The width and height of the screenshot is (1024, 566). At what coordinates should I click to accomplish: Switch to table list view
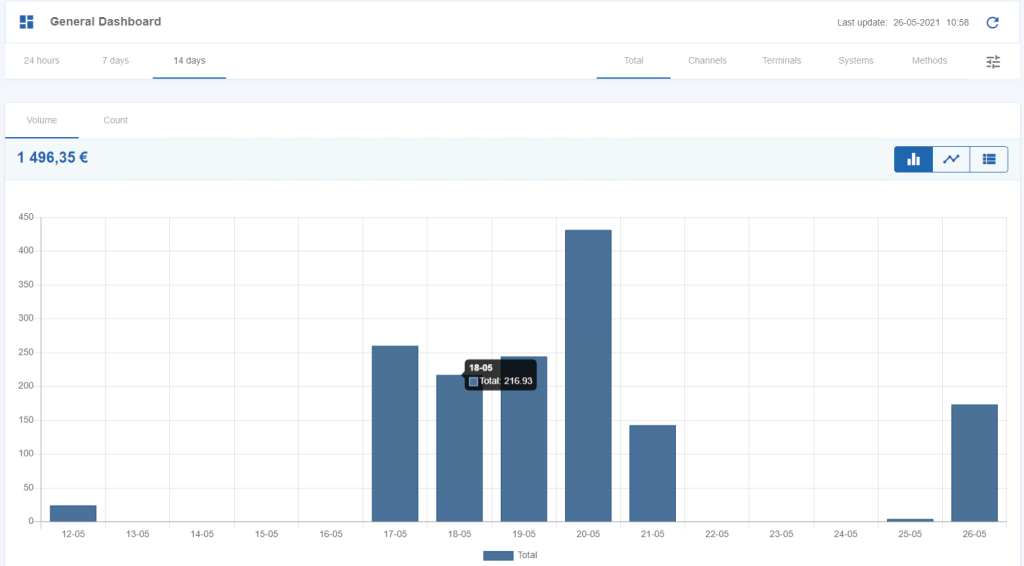click(989, 159)
